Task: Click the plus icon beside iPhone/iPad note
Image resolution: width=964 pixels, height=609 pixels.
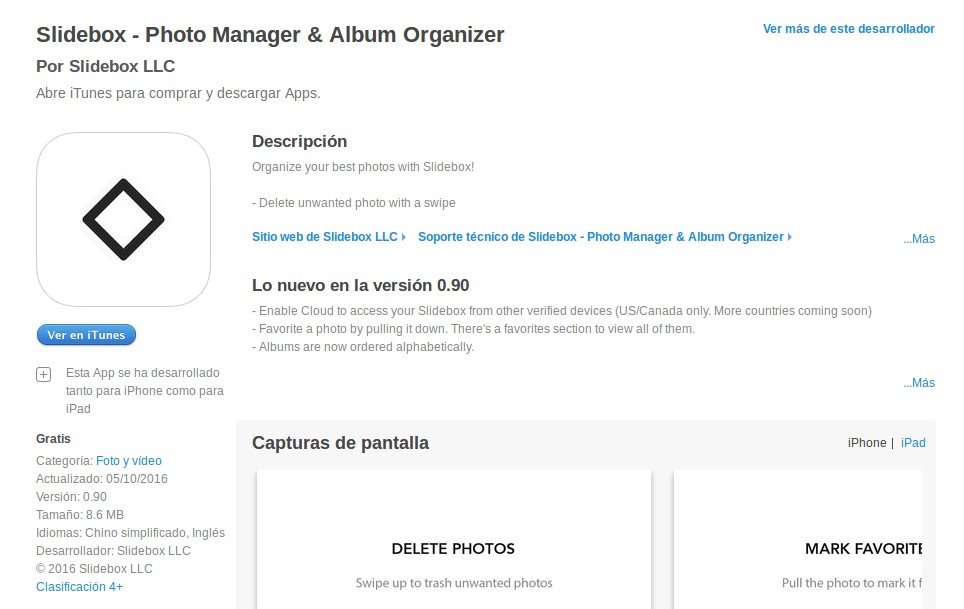Action: [43, 374]
